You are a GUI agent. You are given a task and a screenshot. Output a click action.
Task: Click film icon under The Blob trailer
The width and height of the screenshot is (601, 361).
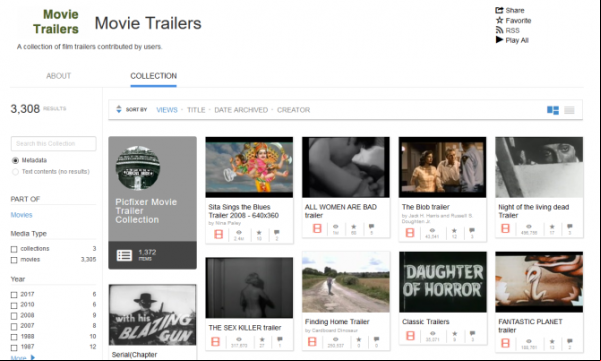(410, 233)
